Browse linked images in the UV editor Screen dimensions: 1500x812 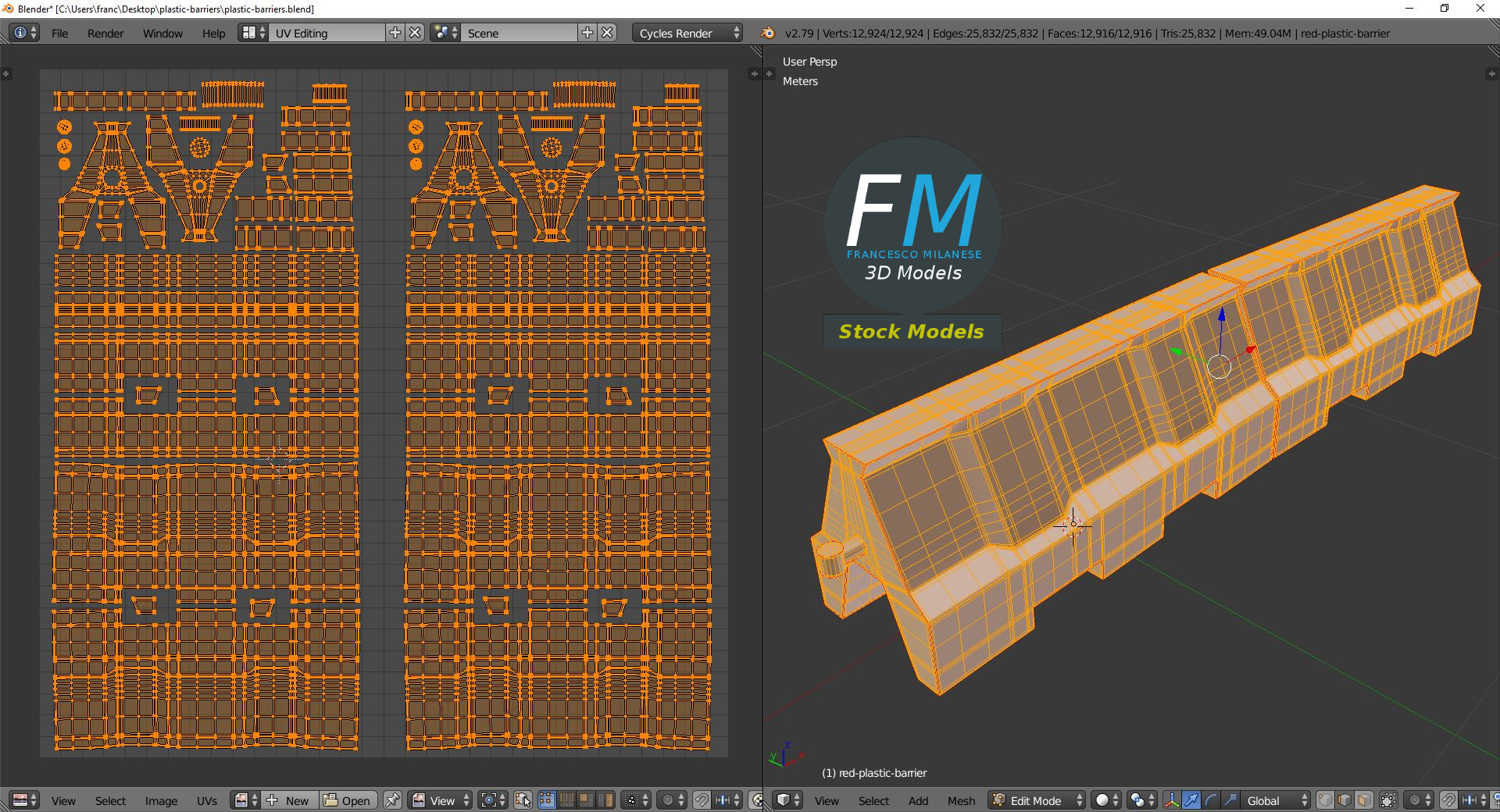coord(246,800)
